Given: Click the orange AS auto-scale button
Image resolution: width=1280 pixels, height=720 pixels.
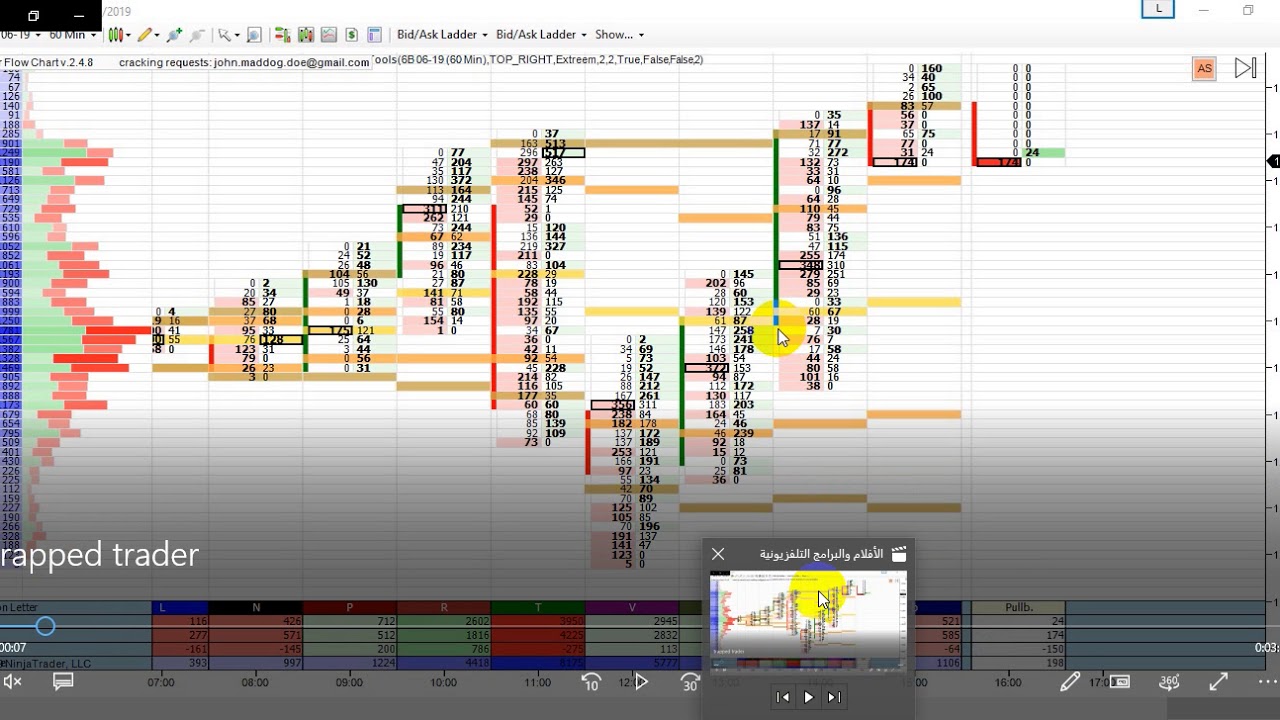Looking at the screenshot, I should point(1204,69).
